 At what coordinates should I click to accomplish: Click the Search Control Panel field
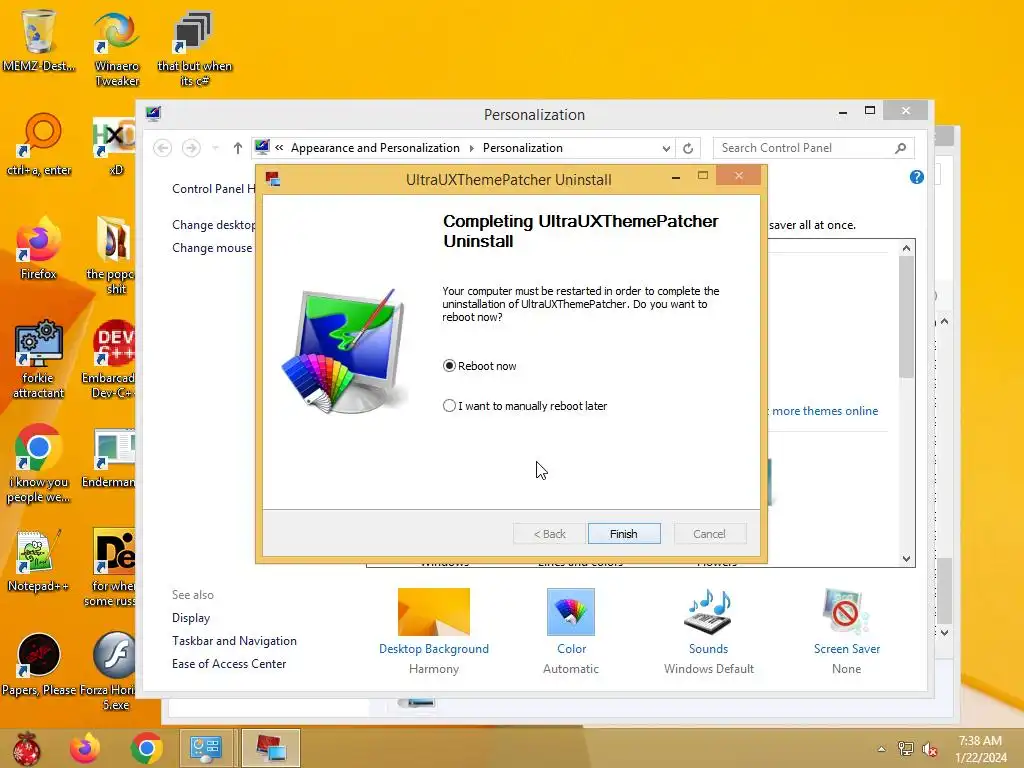pyautogui.click(x=813, y=148)
